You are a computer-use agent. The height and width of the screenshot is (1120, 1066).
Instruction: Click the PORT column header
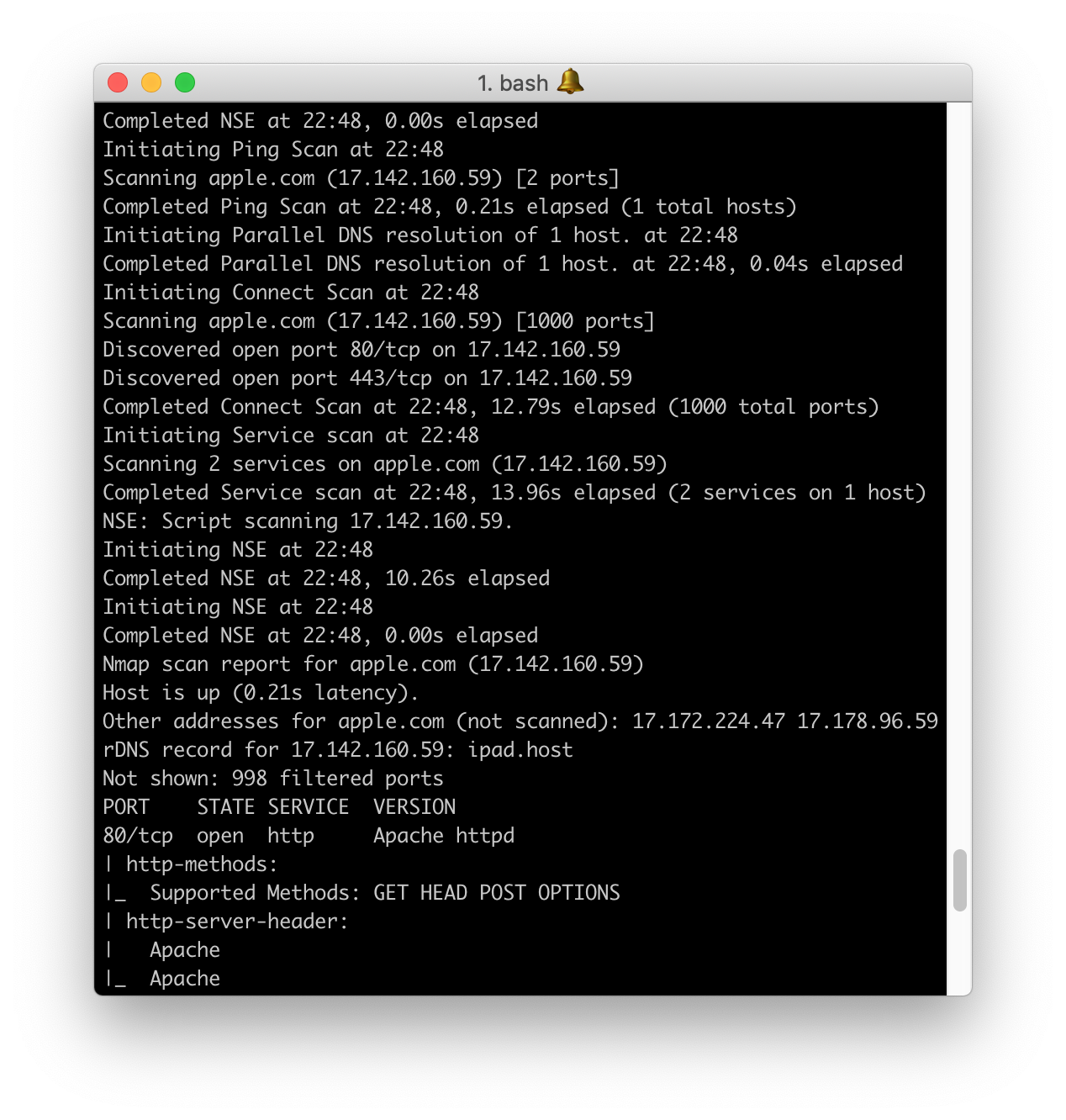tap(126, 807)
